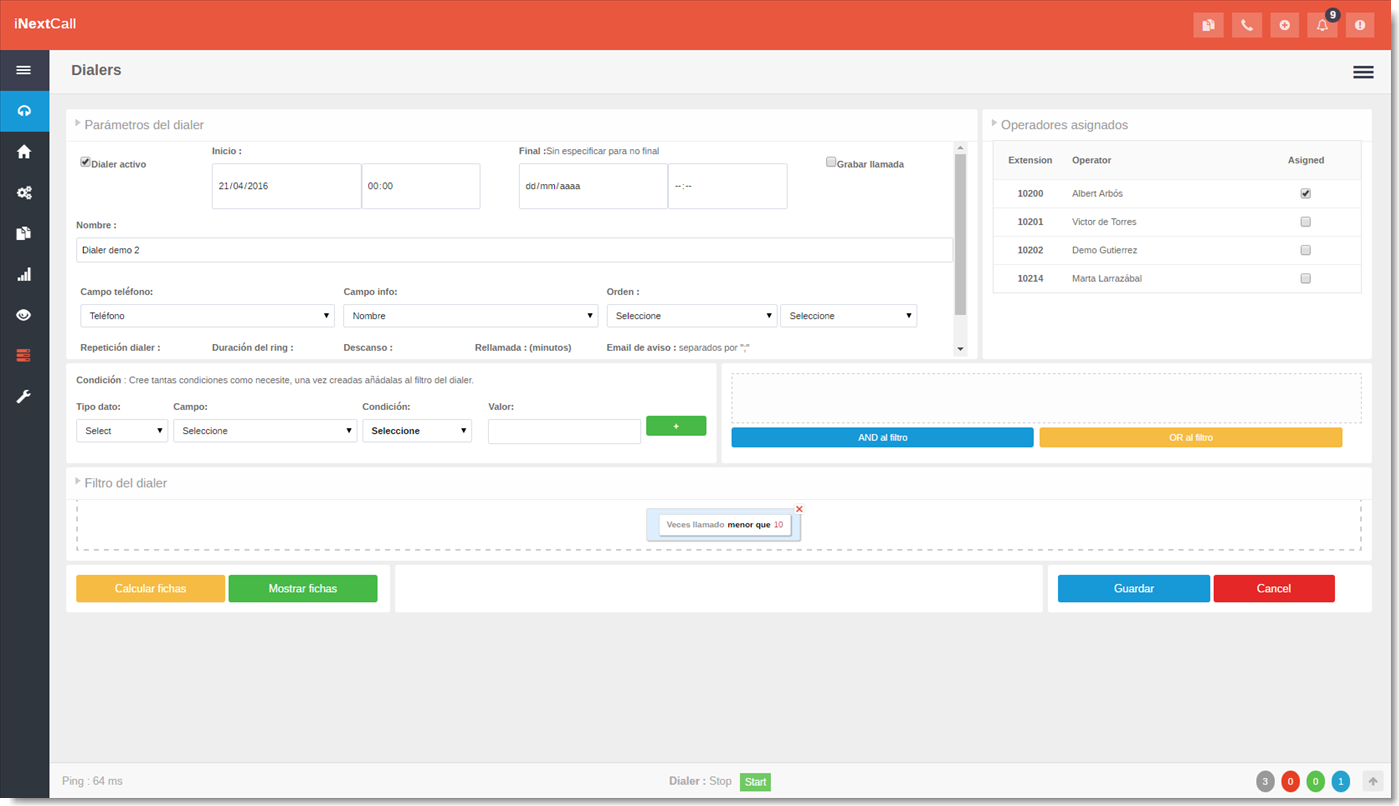Click the gears settings icon in sidebar
This screenshot has width=1399, height=806.
[x=24, y=193]
